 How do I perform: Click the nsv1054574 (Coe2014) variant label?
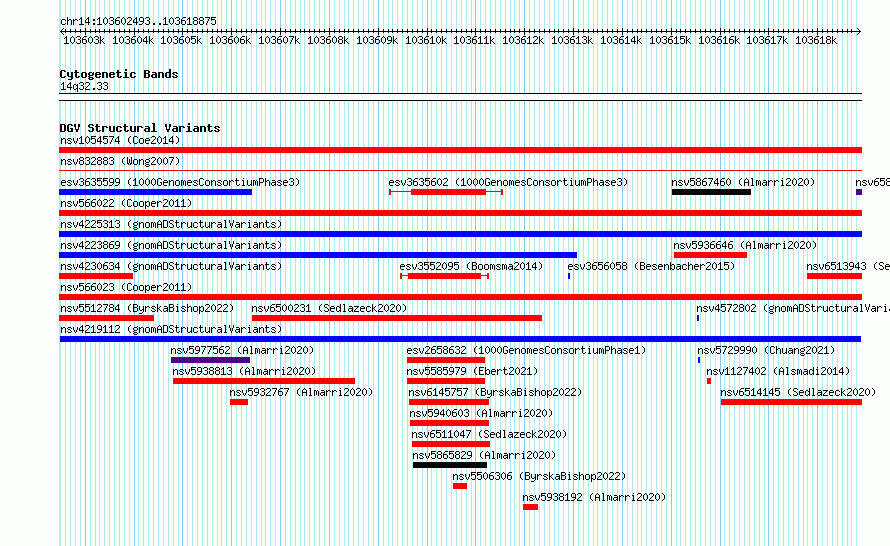pos(120,140)
